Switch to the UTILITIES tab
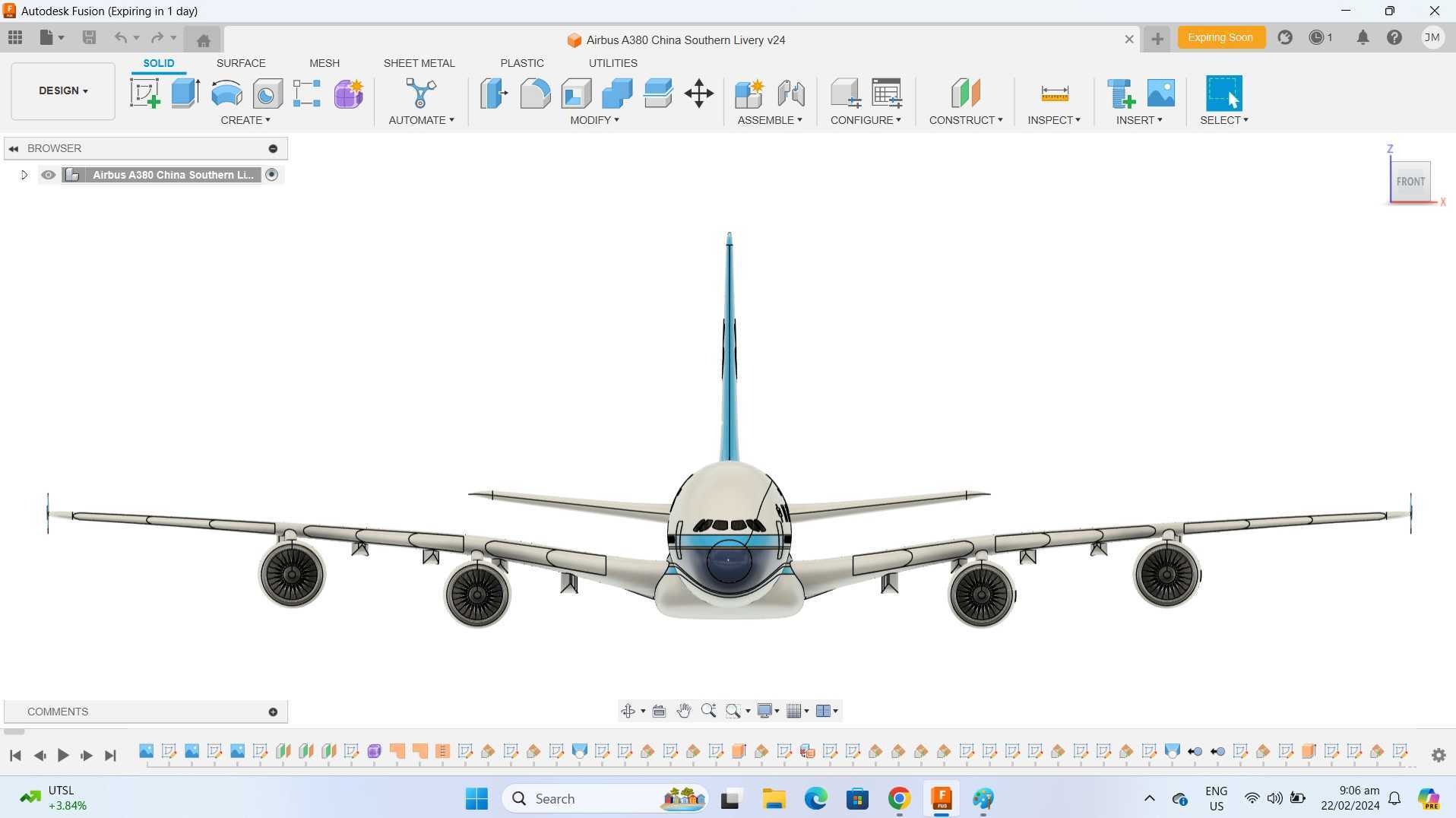 point(612,63)
